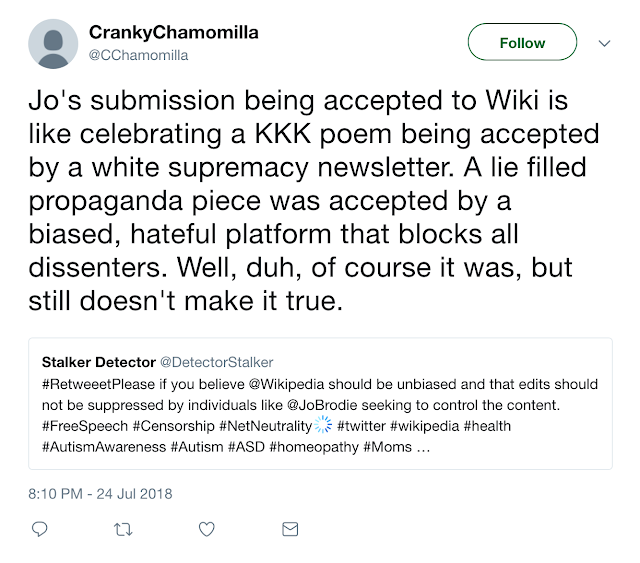Follow CrankyChamomilla
This screenshot has height=563, width=640.
(x=522, y=43)
